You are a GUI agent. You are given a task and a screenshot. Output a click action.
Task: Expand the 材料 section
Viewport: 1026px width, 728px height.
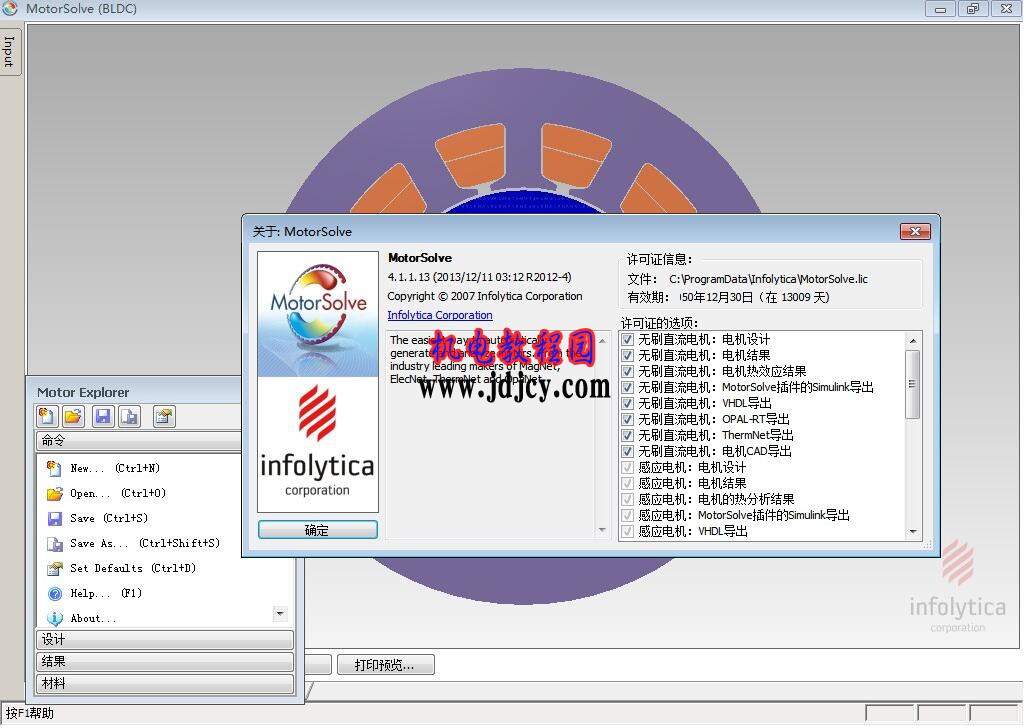coord(165,684)
